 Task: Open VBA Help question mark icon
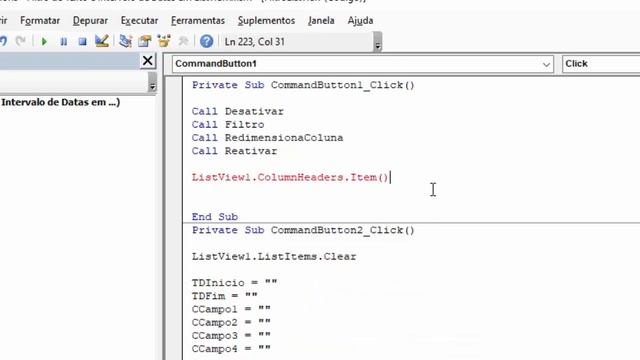207,41
